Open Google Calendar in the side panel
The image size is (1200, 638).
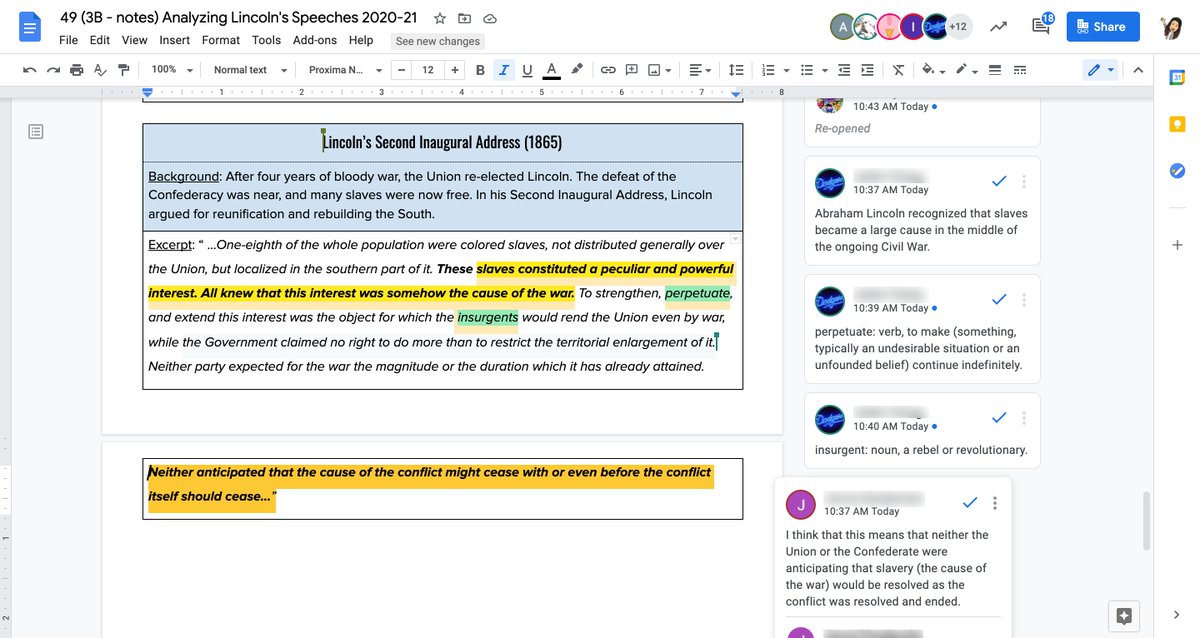pos(1177,78)
